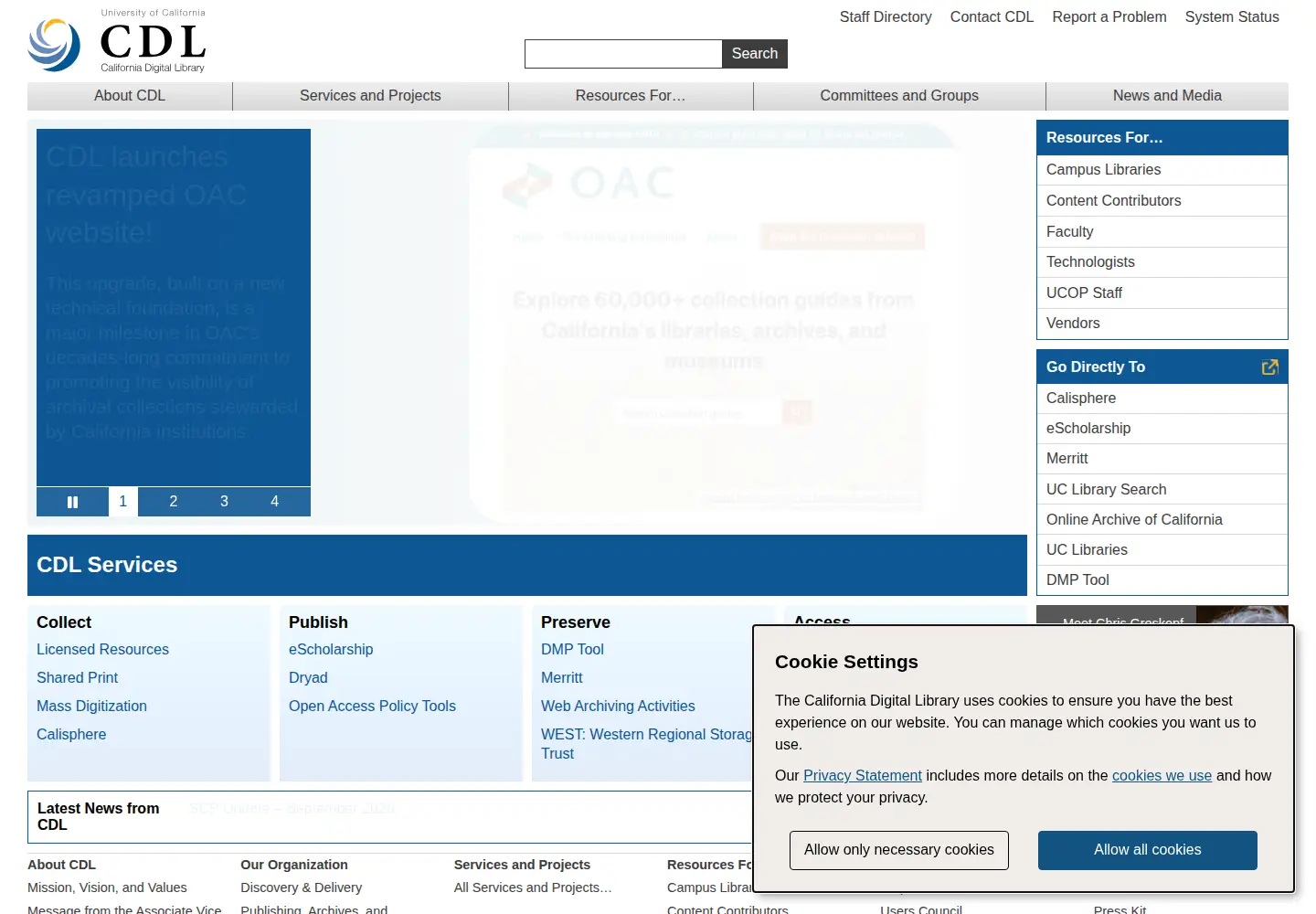Open the Committees and Groups menu
This screenshot has height=914, width=1316.
click(899, 96)
